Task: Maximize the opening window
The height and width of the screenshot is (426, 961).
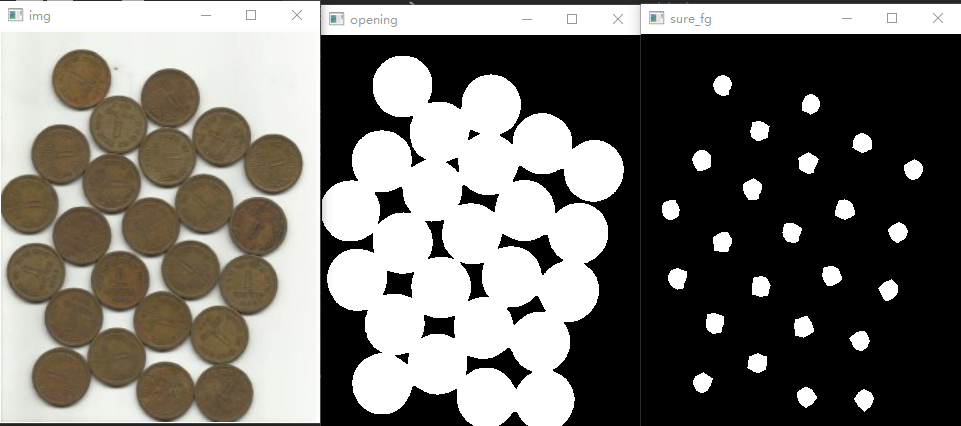Action: pos(572,19)
